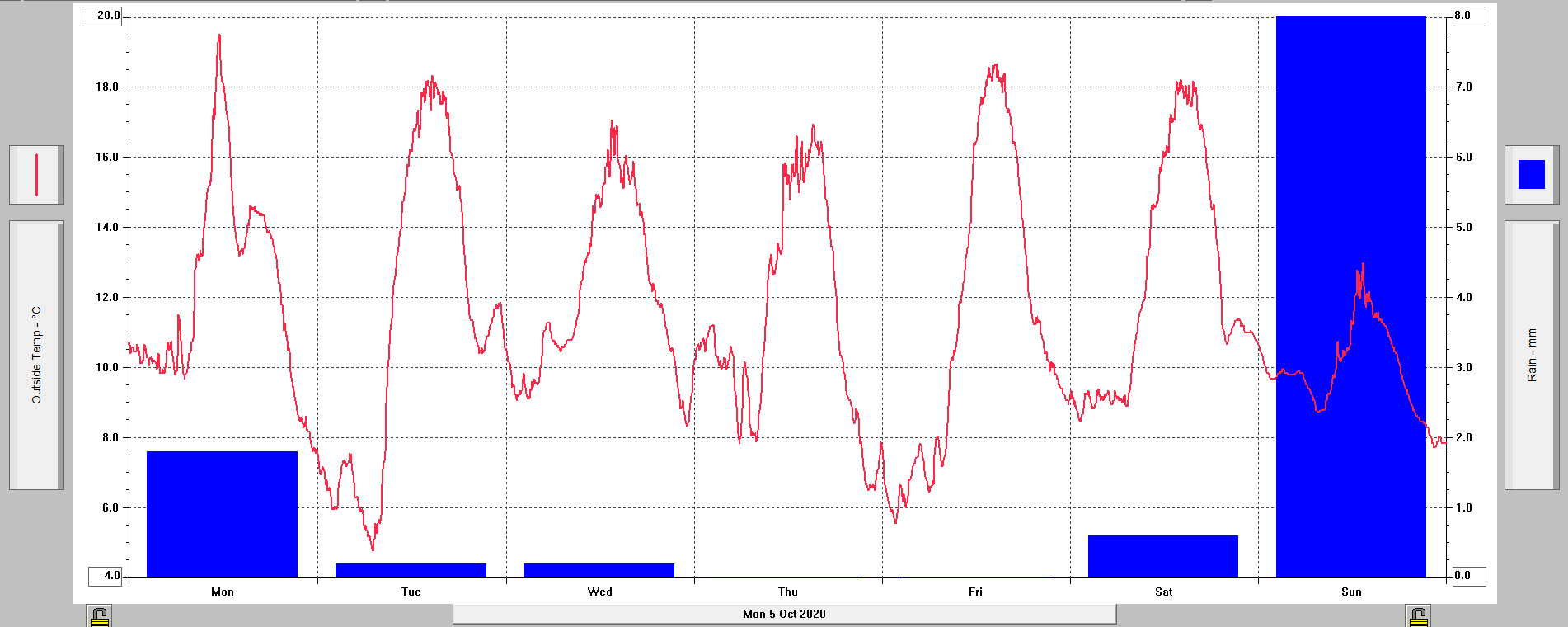Select the Monday rain bar
1568x627 pixels.
coord(222,514)
